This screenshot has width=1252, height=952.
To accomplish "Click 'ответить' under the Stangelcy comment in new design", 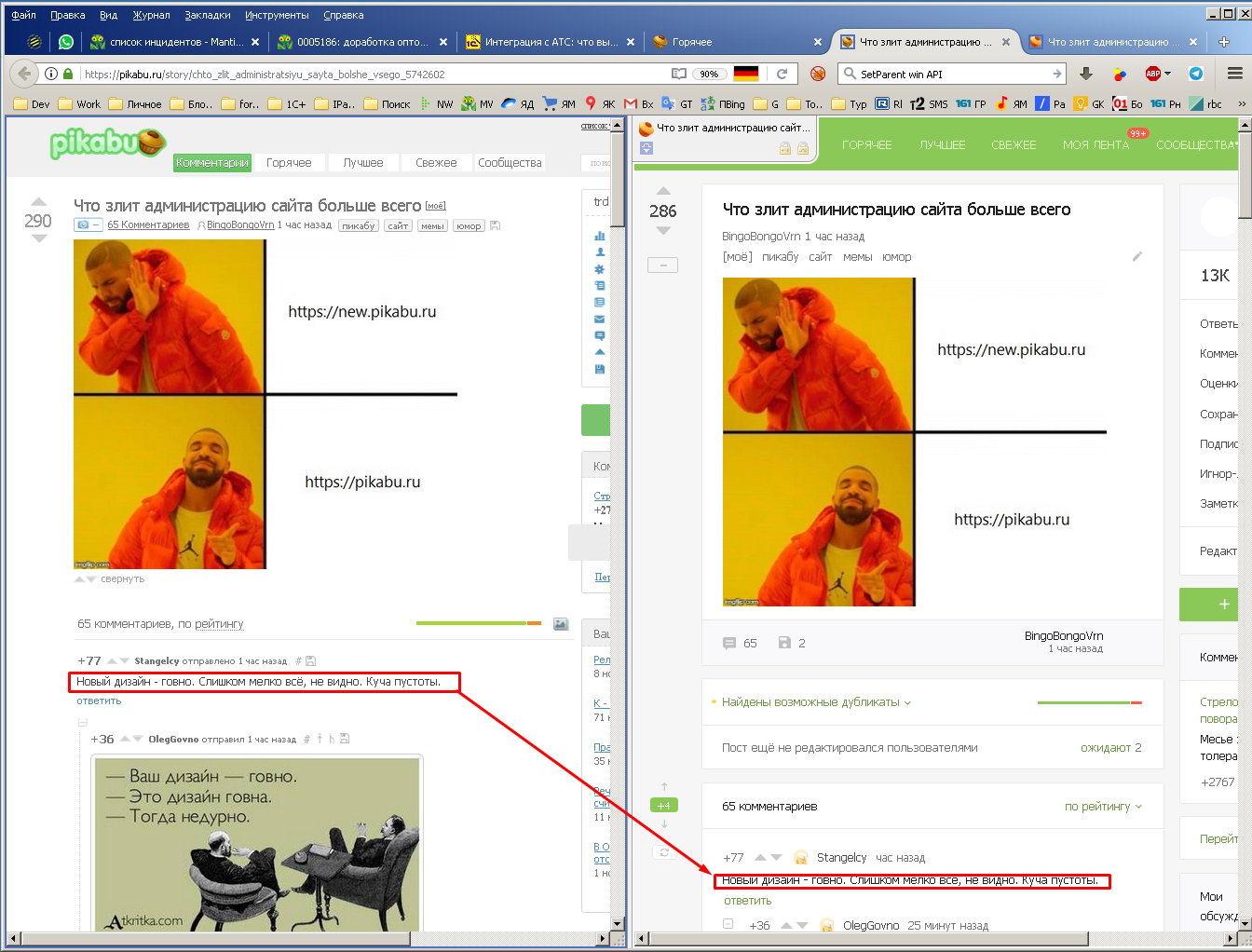I will 747,901.
